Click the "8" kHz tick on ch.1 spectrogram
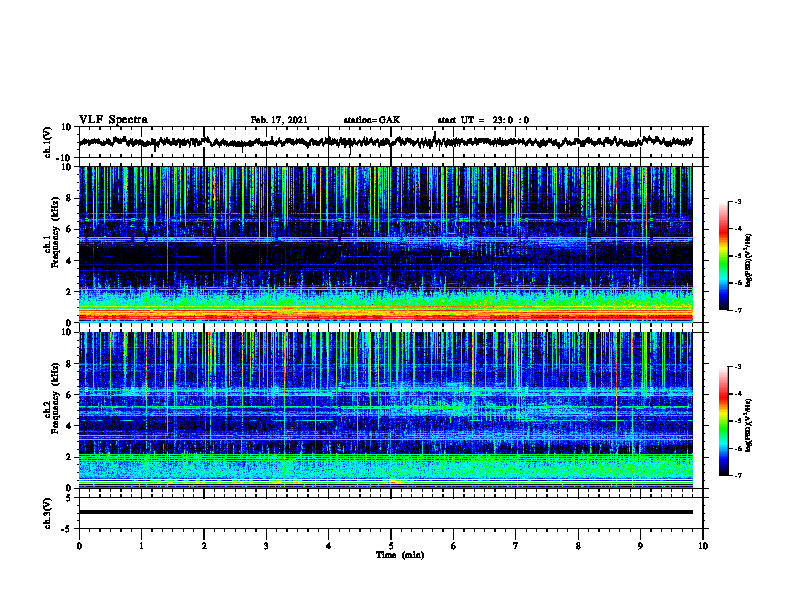The image size is (792, 612). click(x=70, y=198)
